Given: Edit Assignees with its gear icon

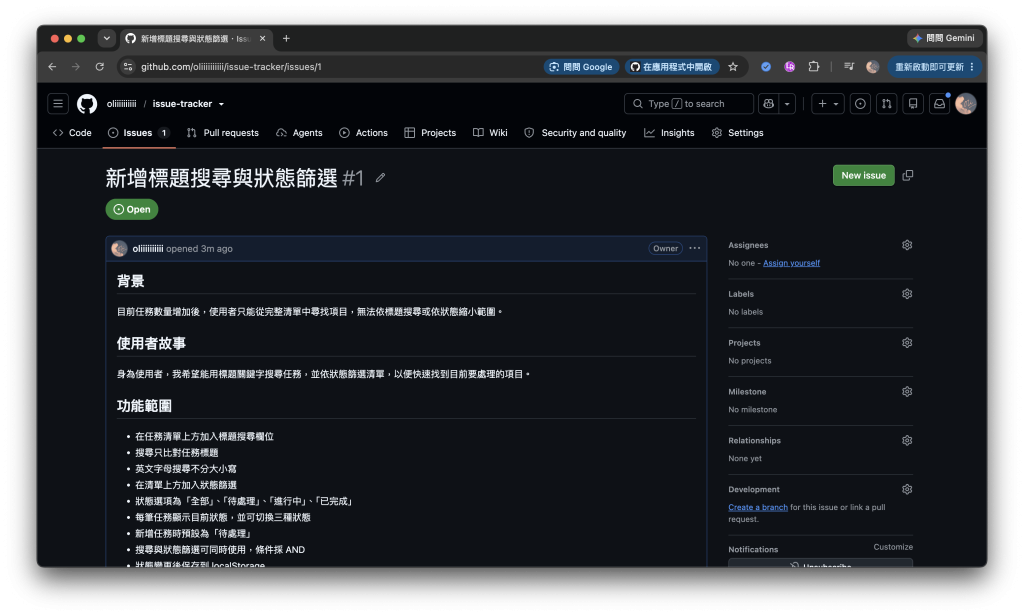Looking at the screenshot, I should point(907,245).
